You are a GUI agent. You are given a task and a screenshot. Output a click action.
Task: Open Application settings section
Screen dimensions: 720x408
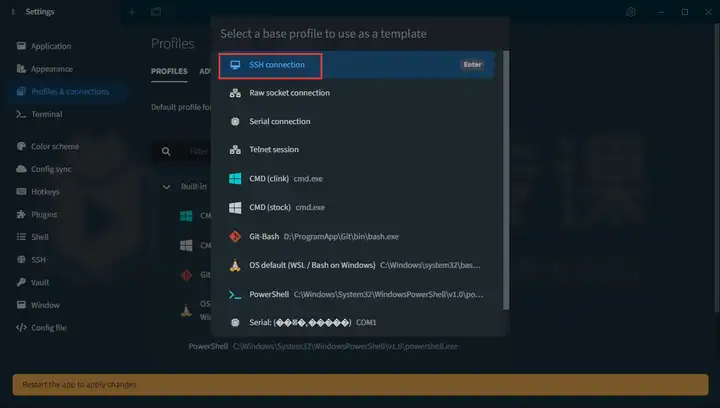point(68,46)
